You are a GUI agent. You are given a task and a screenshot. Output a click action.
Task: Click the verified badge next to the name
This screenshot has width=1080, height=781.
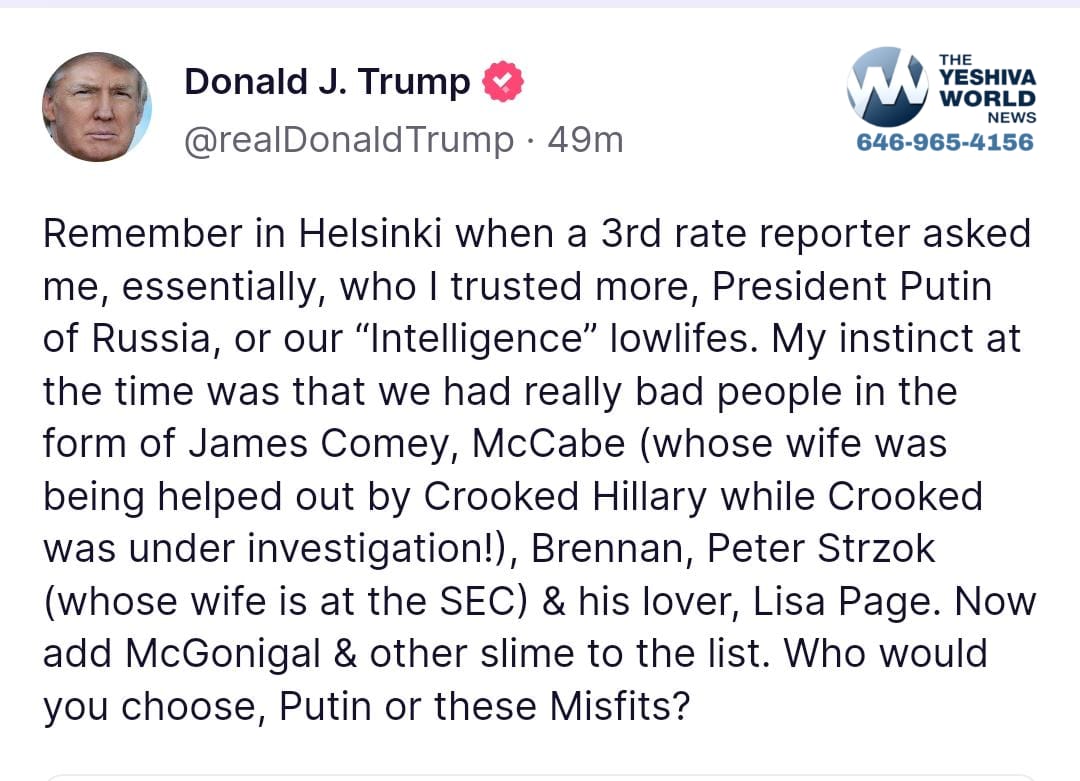point(503,82)
